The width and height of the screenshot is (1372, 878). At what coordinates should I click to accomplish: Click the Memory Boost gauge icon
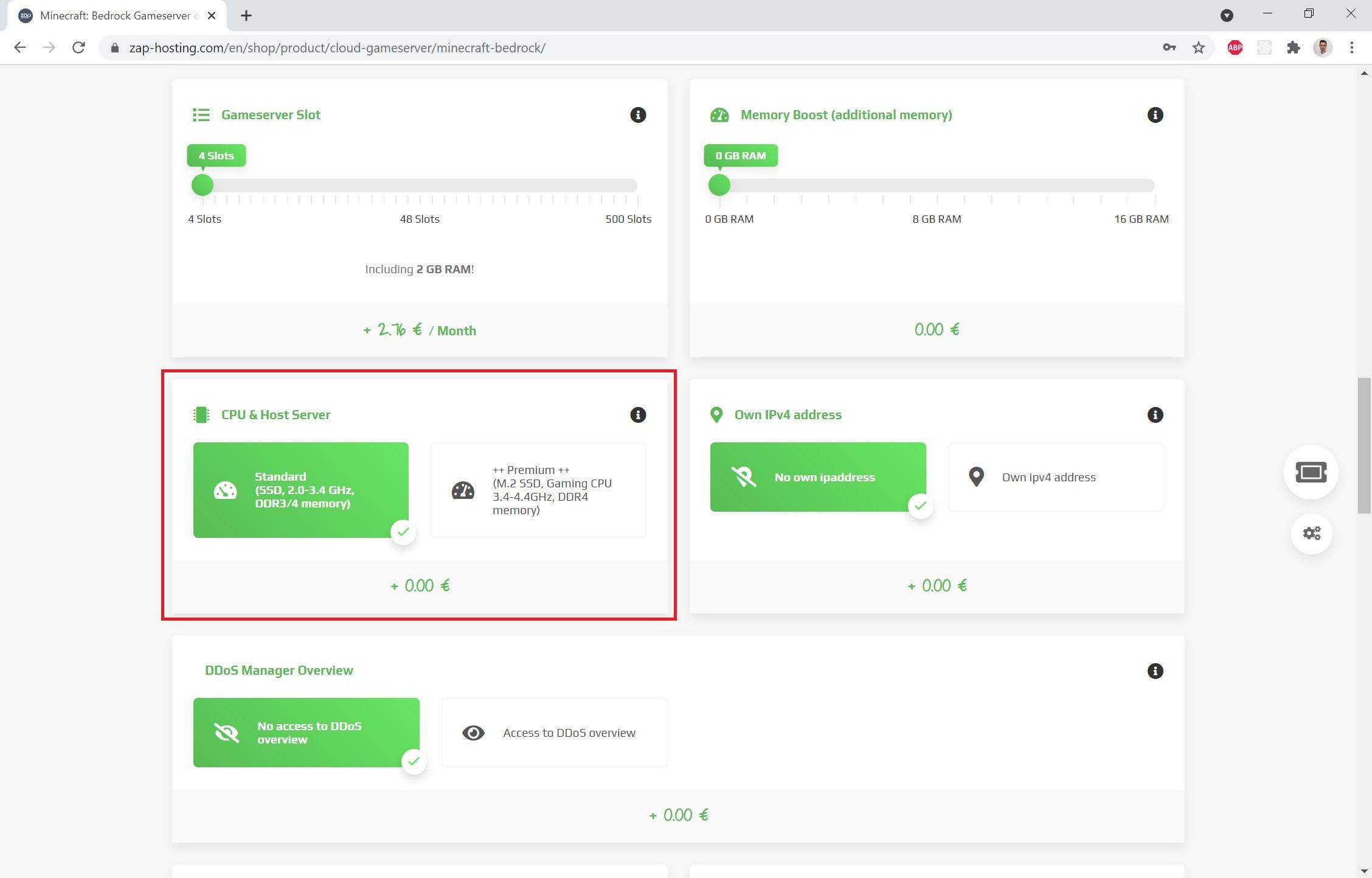(719, 115)
